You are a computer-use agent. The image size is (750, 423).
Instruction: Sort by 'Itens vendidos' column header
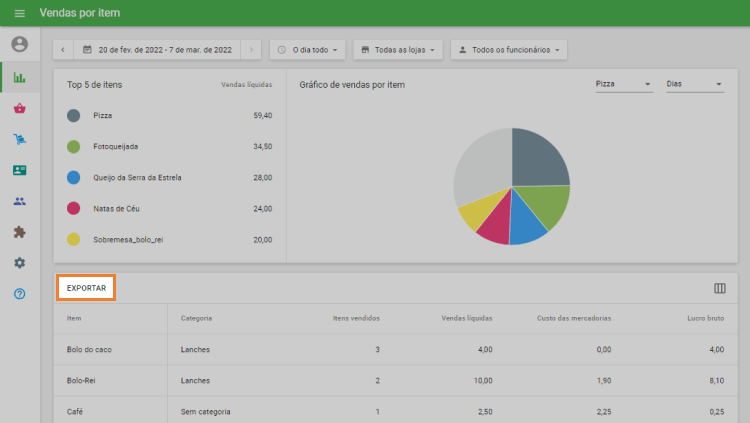click(356, 319)
